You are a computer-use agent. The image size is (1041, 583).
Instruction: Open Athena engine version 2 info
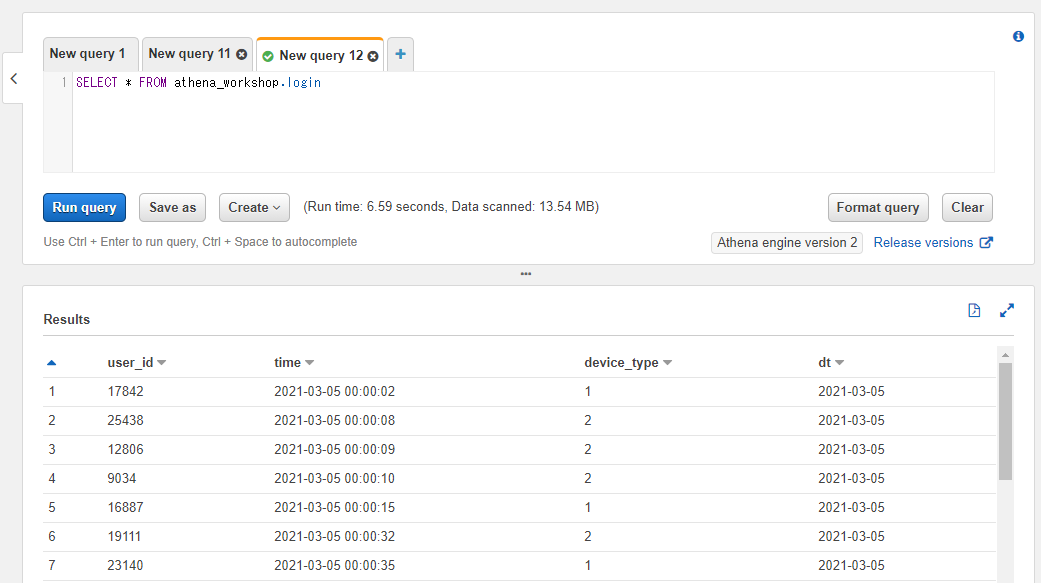point(787,242)
